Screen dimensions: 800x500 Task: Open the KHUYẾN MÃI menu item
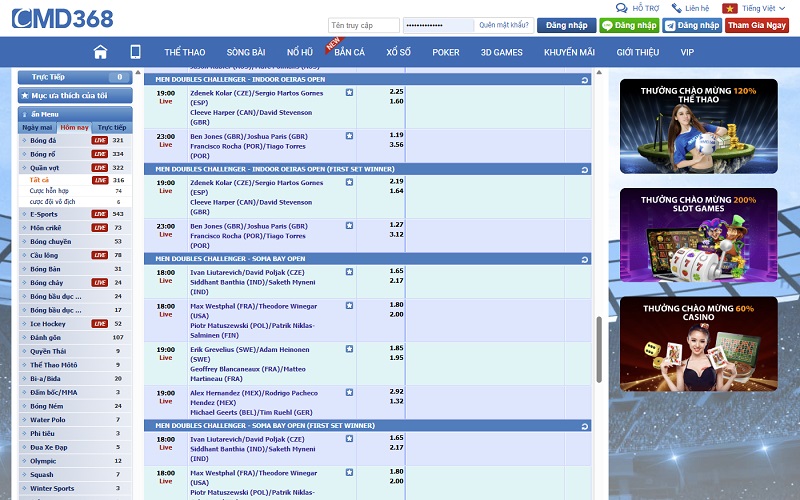click(x=569, y=52)
